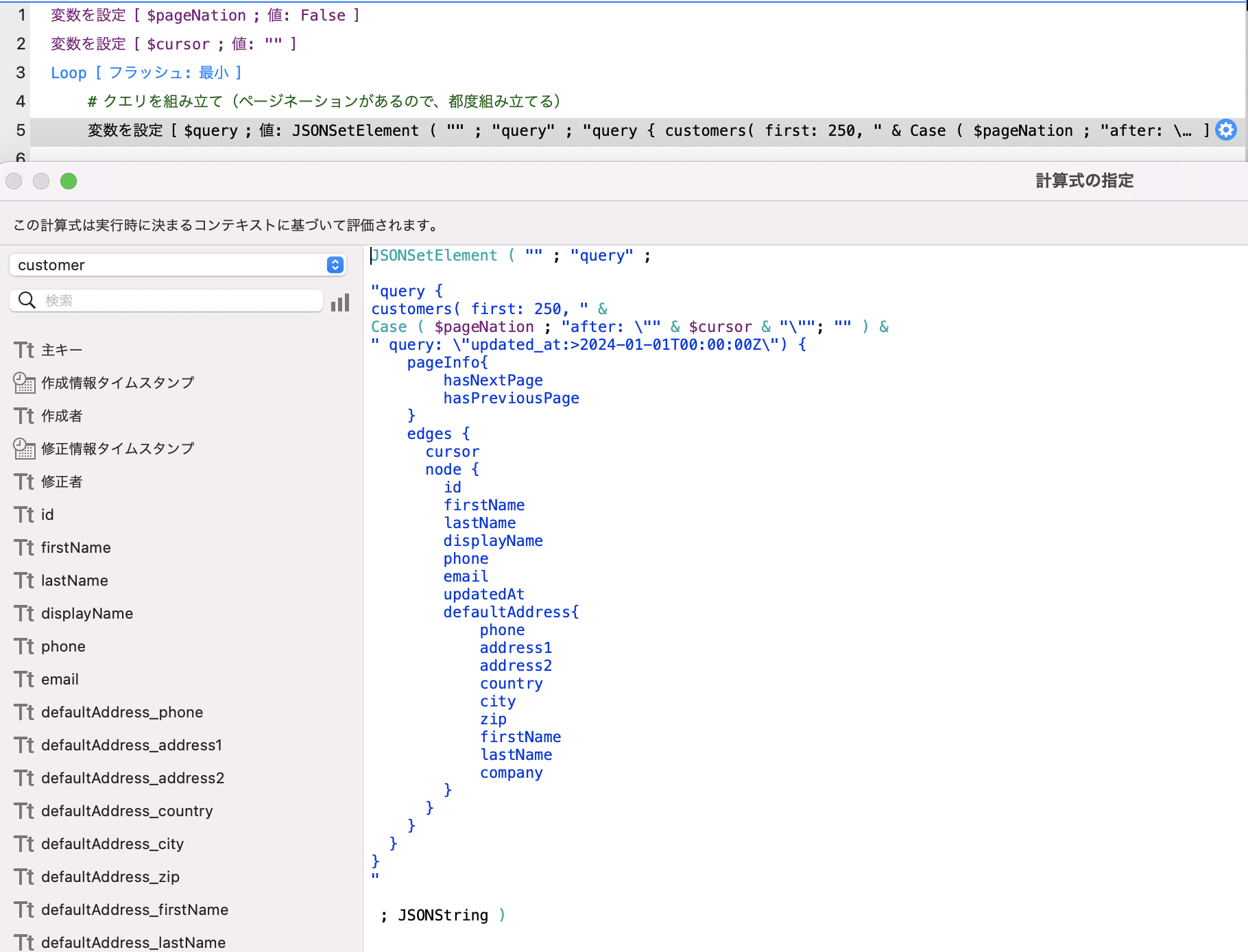1248x952 pixels.
Task: Click the timestamp icon beside 作成情報タイムスタンプ
Action: (x=24, y=383)
